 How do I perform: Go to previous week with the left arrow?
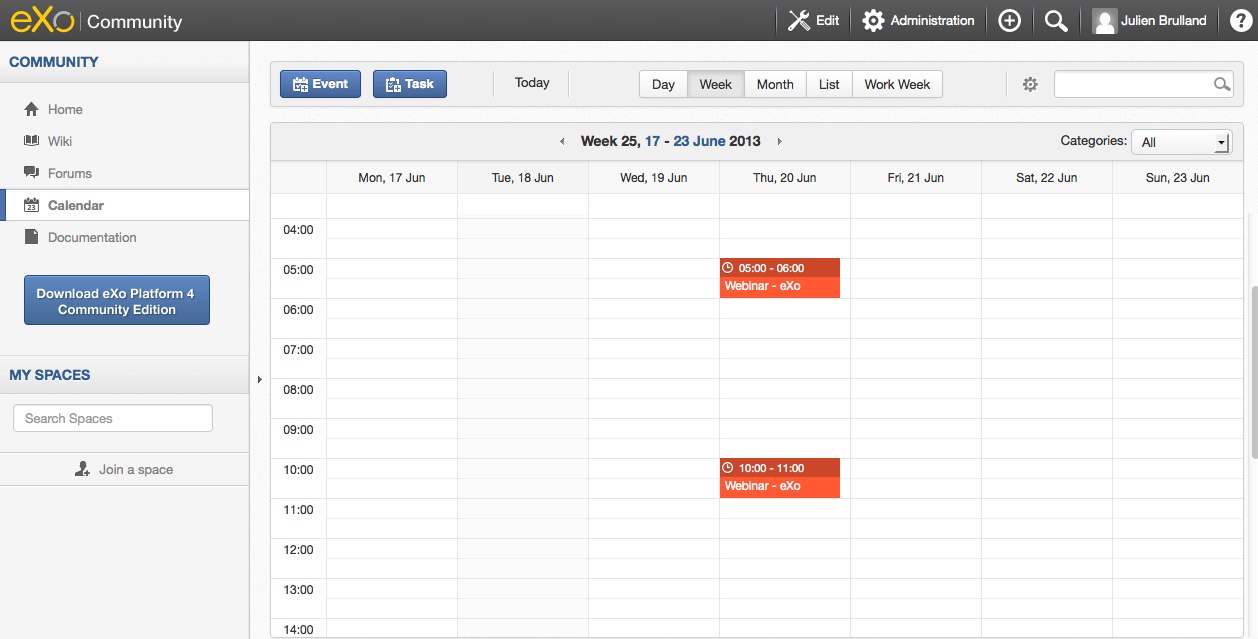[562, 142]
